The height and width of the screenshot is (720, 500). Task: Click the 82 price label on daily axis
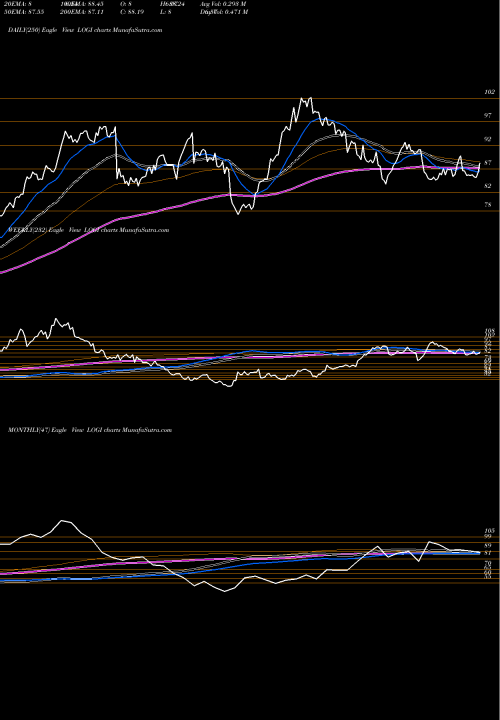488,186
